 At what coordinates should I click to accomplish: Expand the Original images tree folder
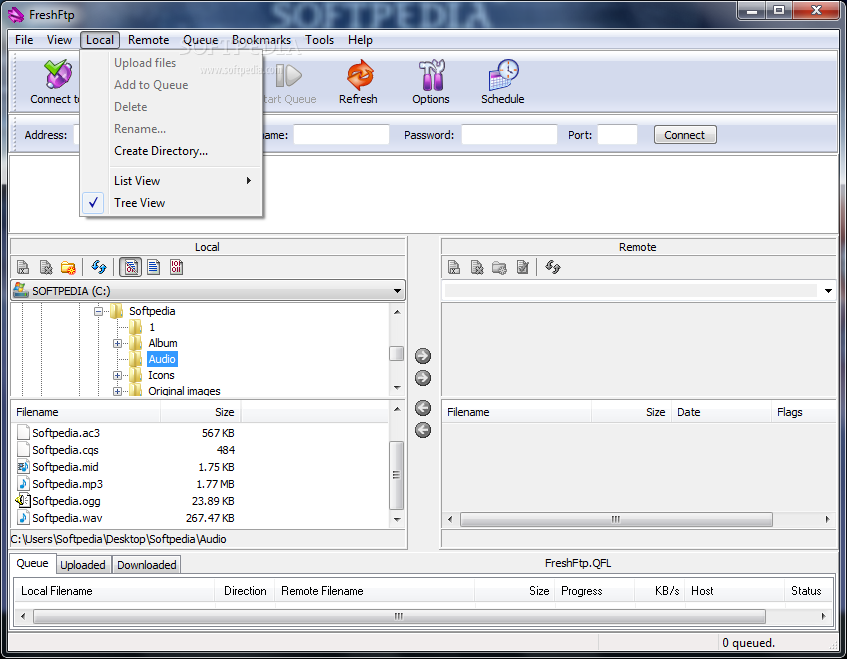(x=117, y=391)
